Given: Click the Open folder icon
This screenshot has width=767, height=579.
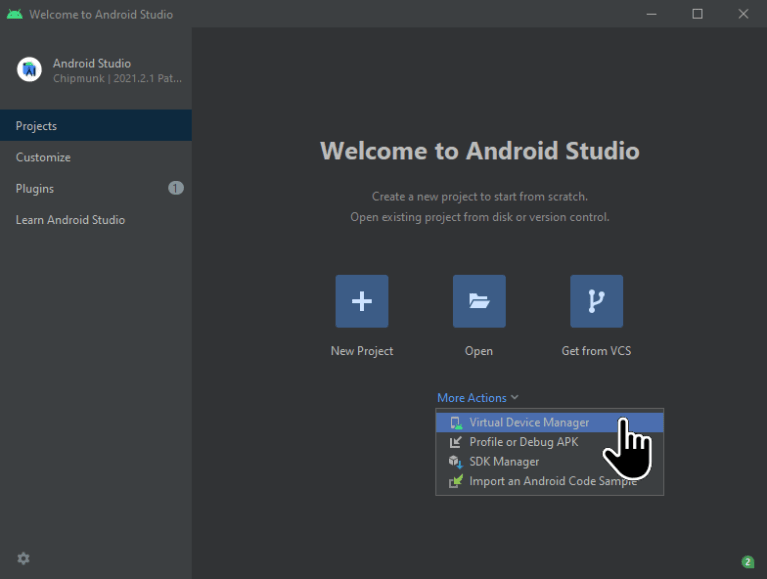Looking at the screenshot, I should (479, 301).
